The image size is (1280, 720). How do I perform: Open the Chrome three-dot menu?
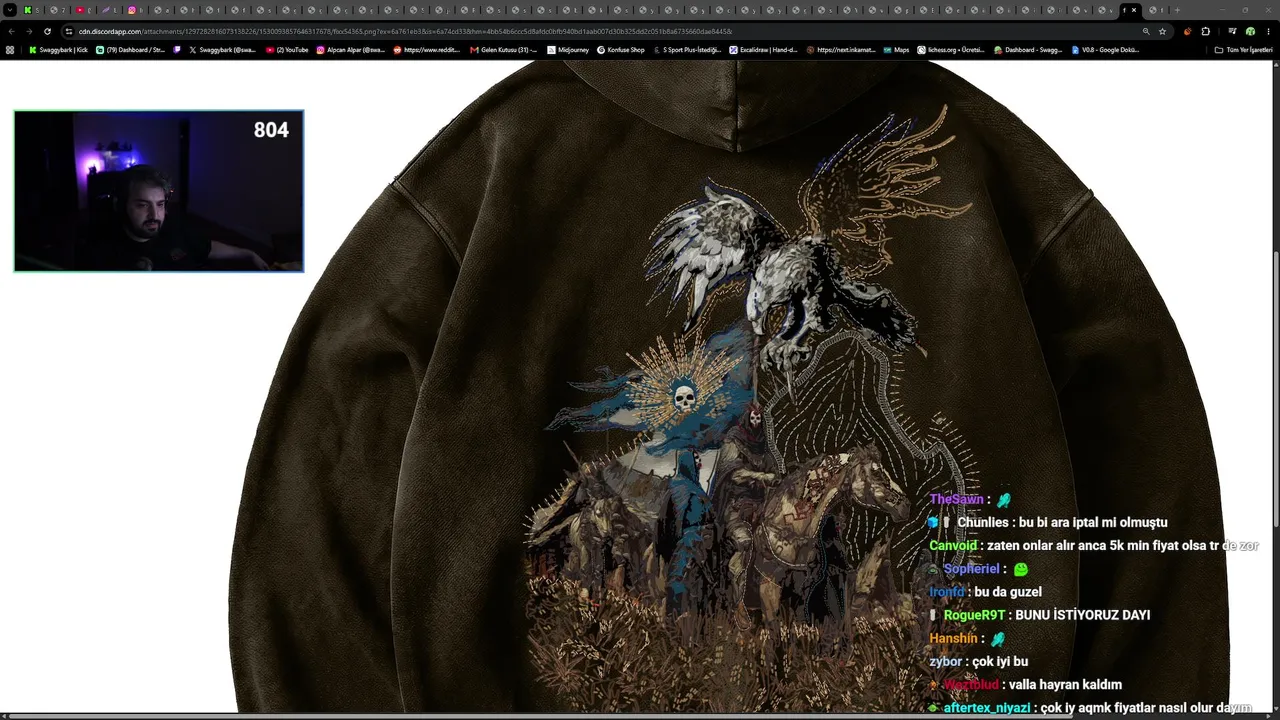point(1270,31)
